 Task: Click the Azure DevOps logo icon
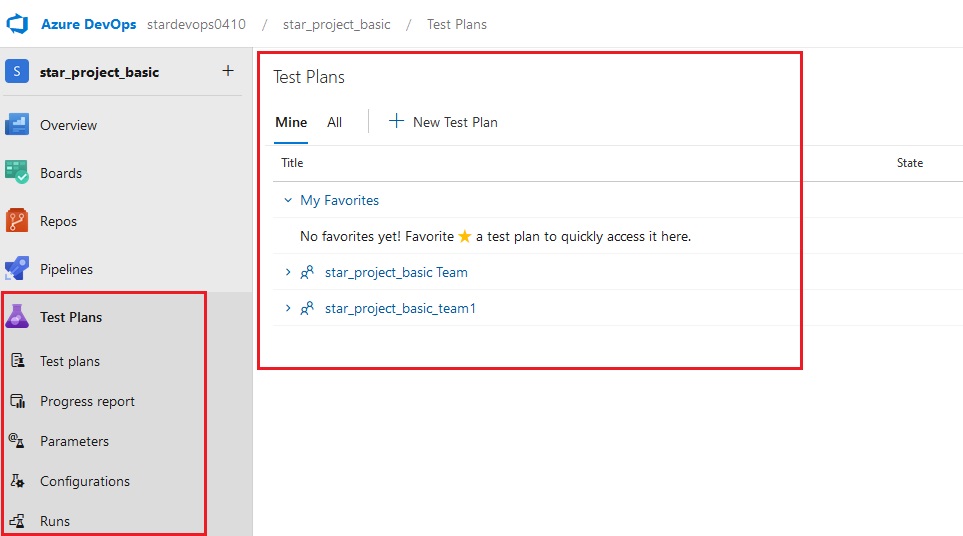point(17,24)
